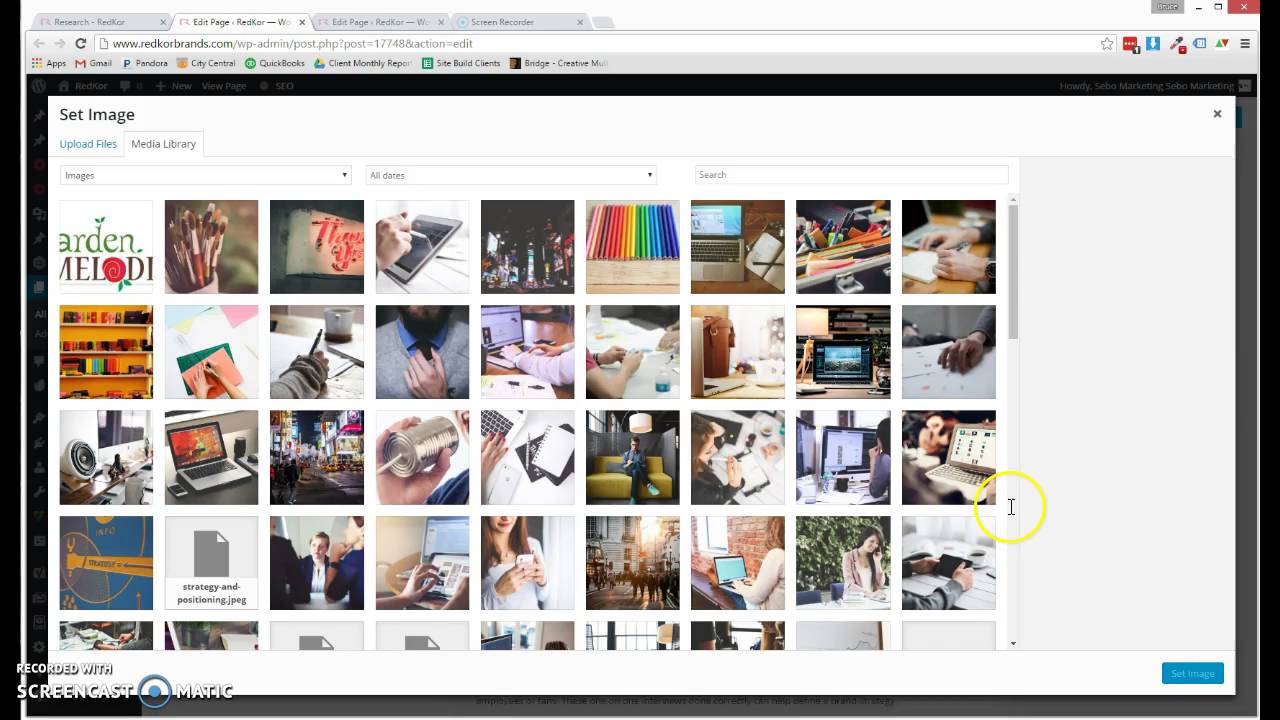Close the Research - RedKor browser tab

tap(163, 22)
